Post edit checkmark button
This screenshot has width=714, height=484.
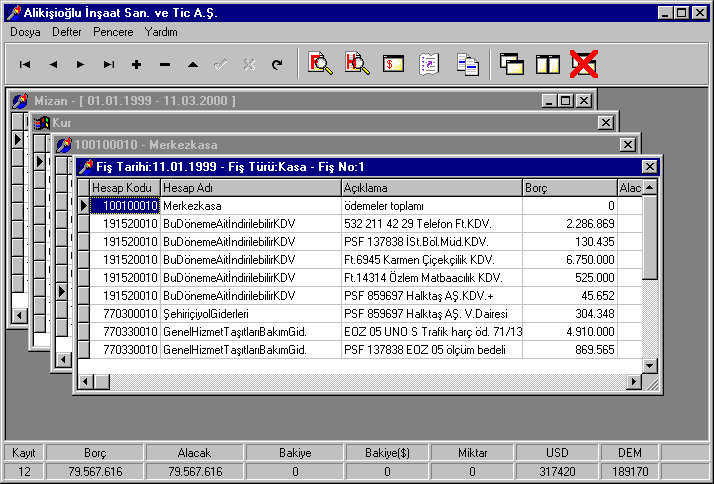click(221, 65)
